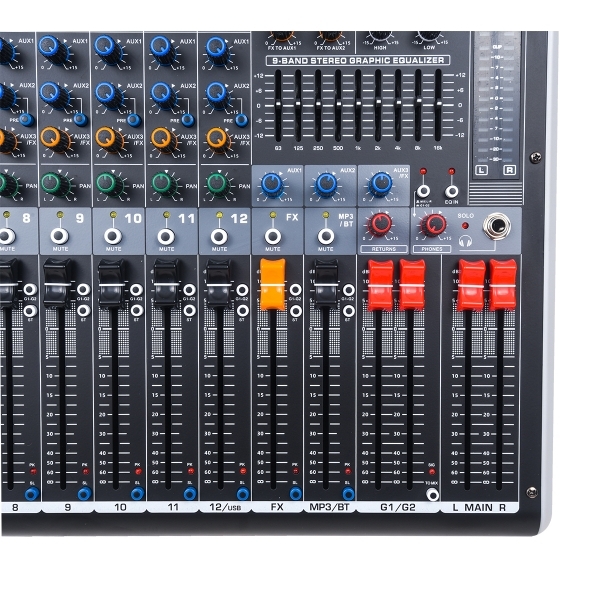This screenshot has width=600, height=600.
Task: Mute channel 10
Action: (x=113, y=236)
